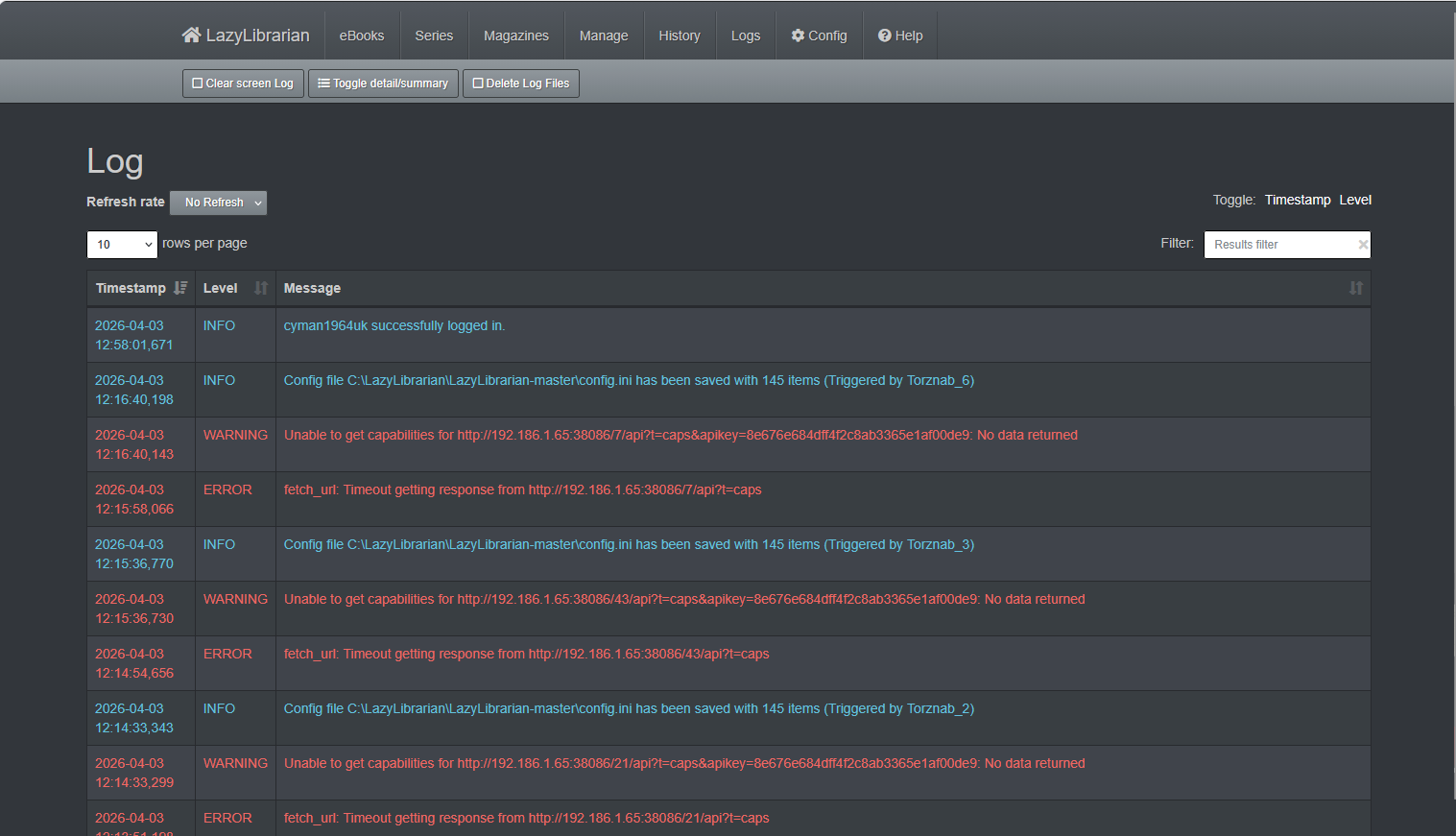This screenshot has width=1456, height=836.
Task: Sort by Timestamp using its sort icon
Action: click(180, 288)
